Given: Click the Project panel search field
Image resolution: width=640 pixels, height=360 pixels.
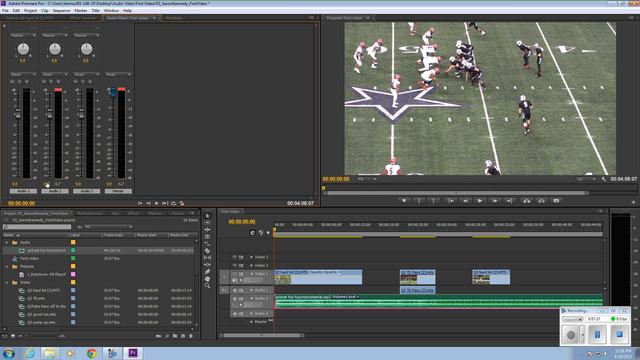Looking at the screenshot, I should pos(37,227).
